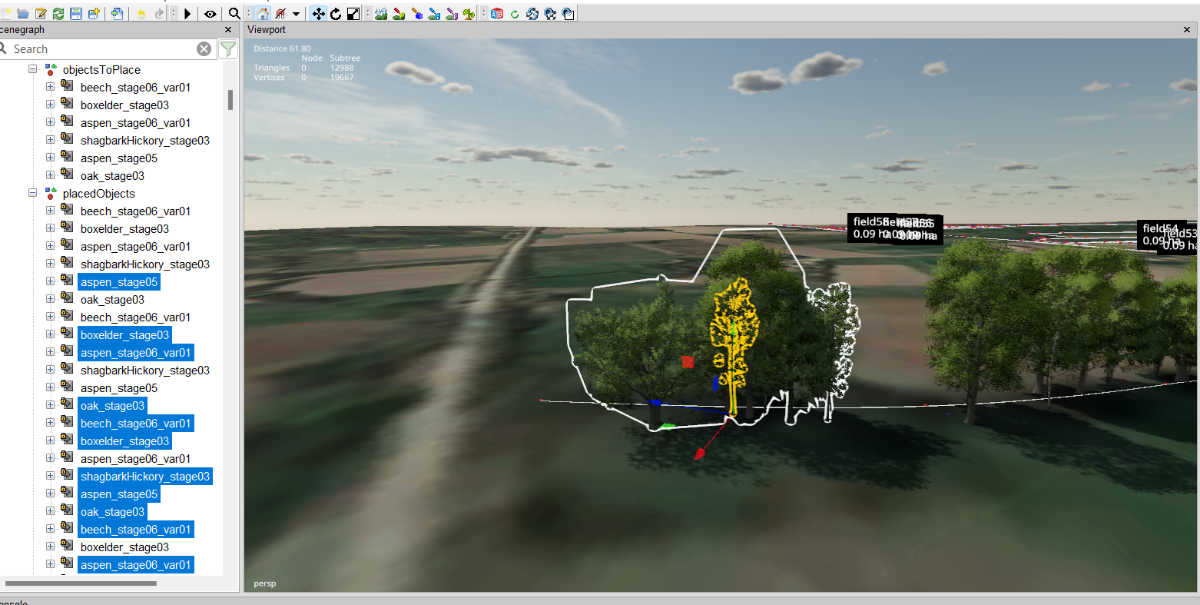Click the green reload icon in toolbar
Viewport: 1200px width, 605px height.
pos(58,13)
